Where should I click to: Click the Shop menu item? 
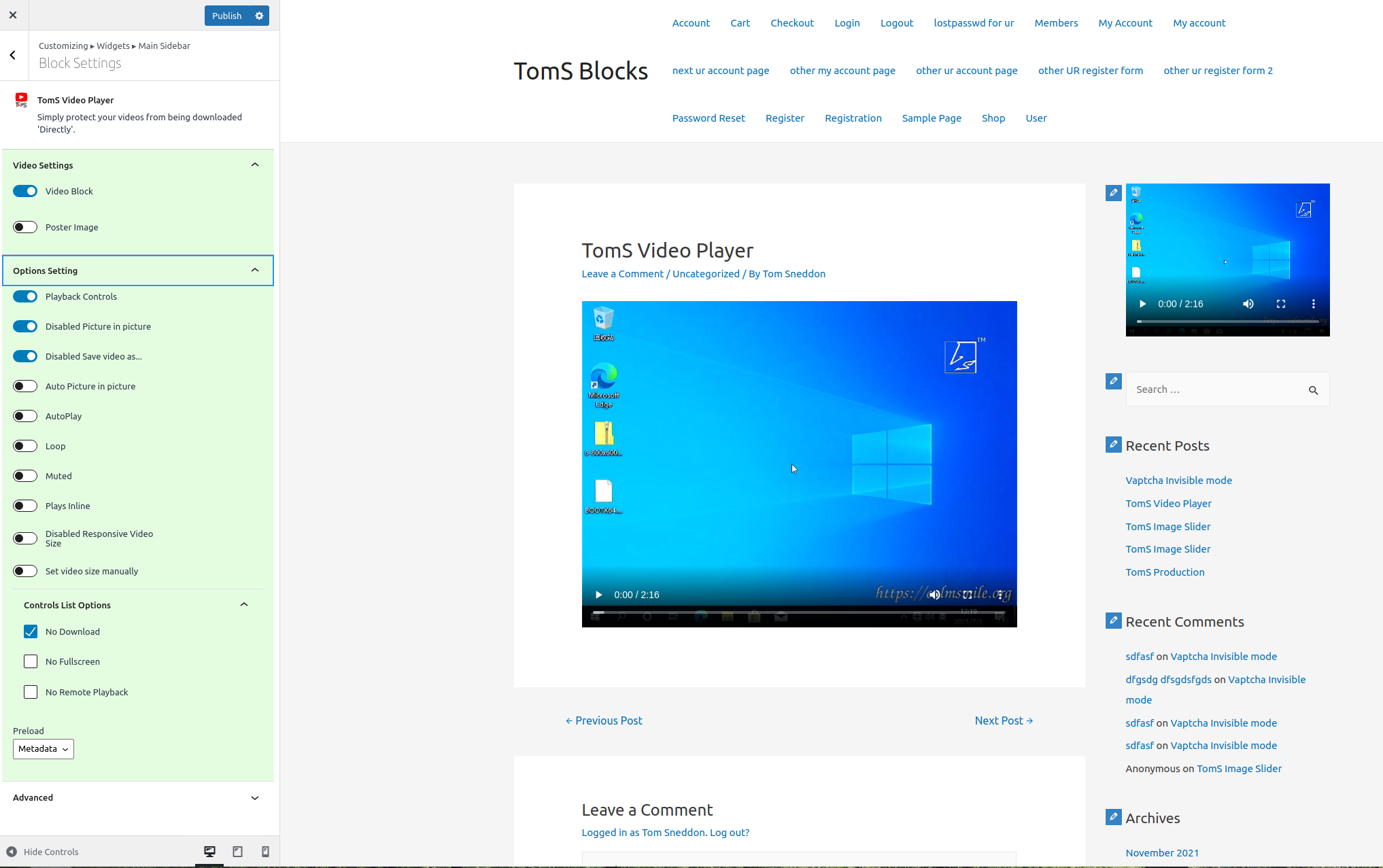(x=992, y=117)
